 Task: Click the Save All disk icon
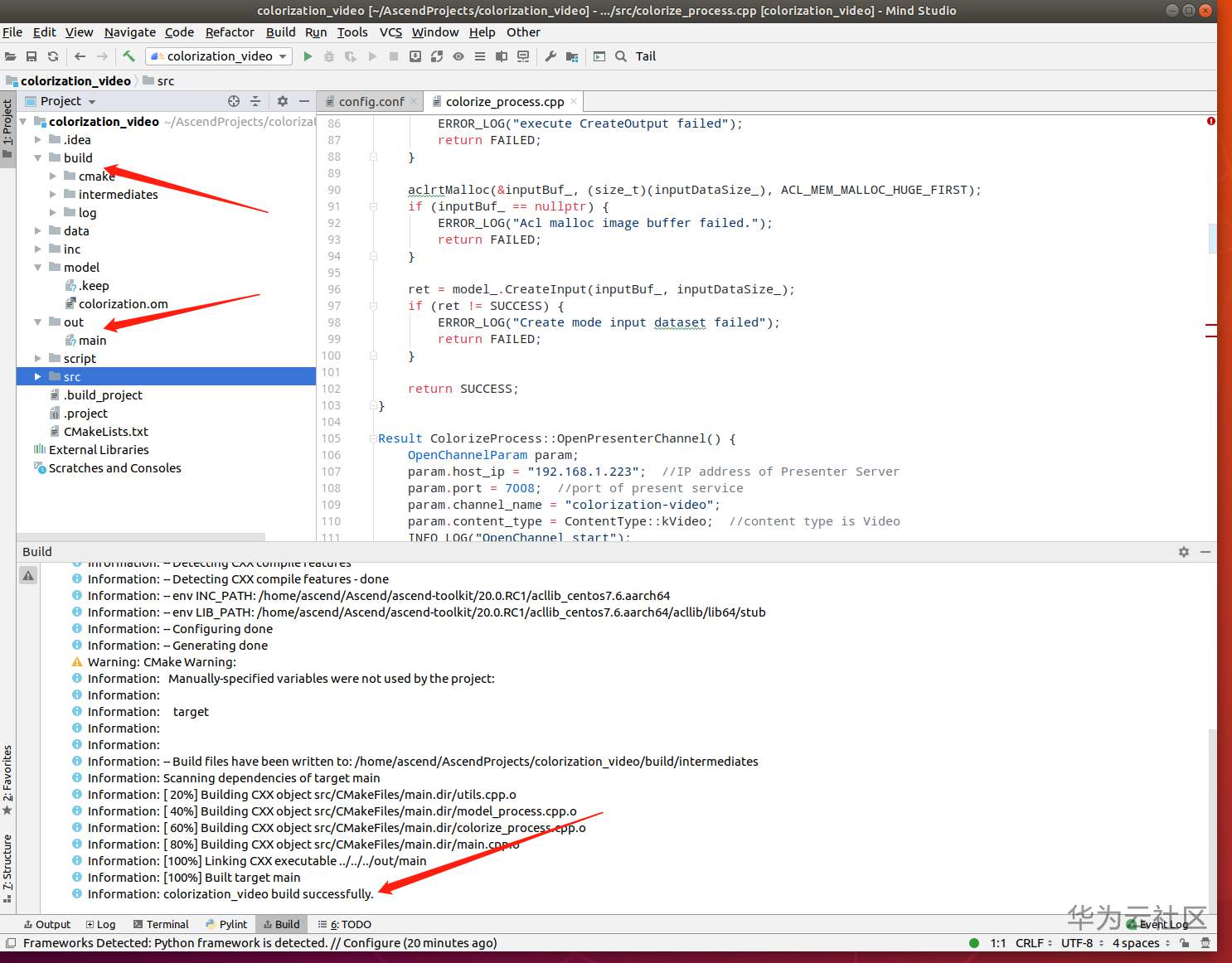tap(32, 56)
